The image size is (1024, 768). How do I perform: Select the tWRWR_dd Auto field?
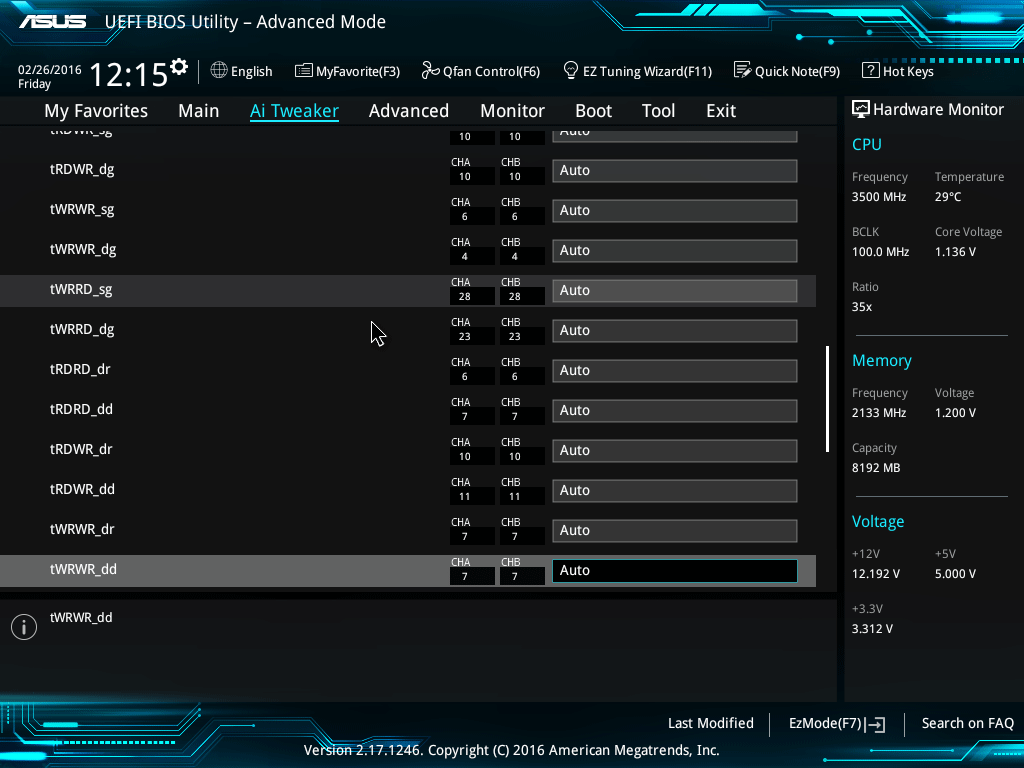pyautogui.click(x=674, y=571)
